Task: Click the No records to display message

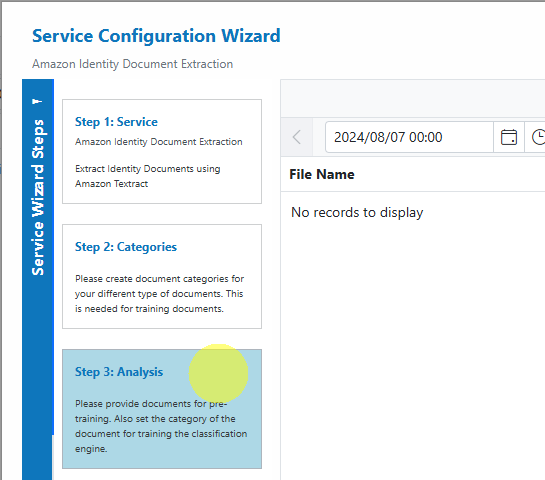Action: pos(357,212)
